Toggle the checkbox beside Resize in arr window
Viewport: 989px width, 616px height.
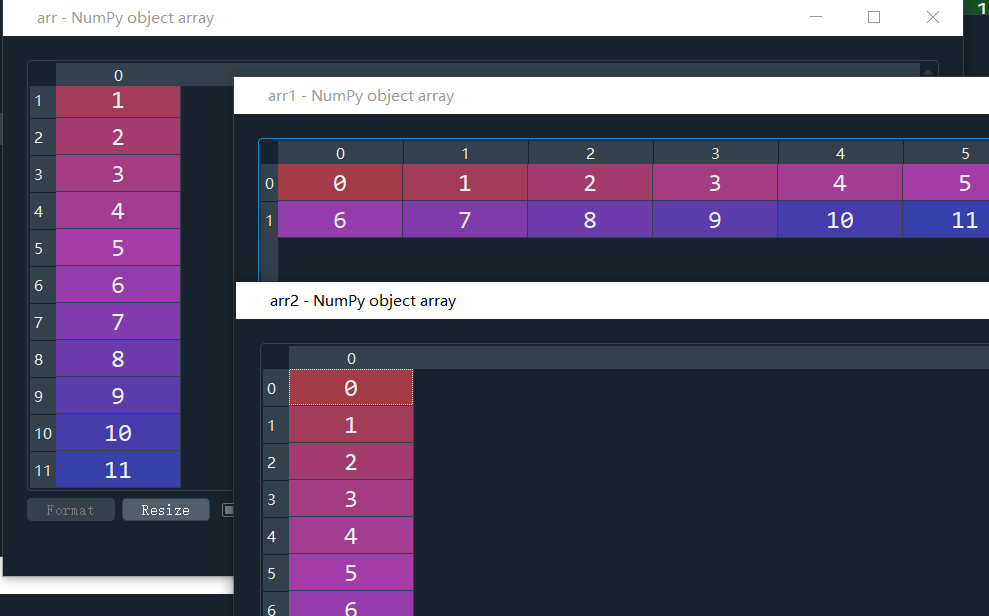(228, 509)
